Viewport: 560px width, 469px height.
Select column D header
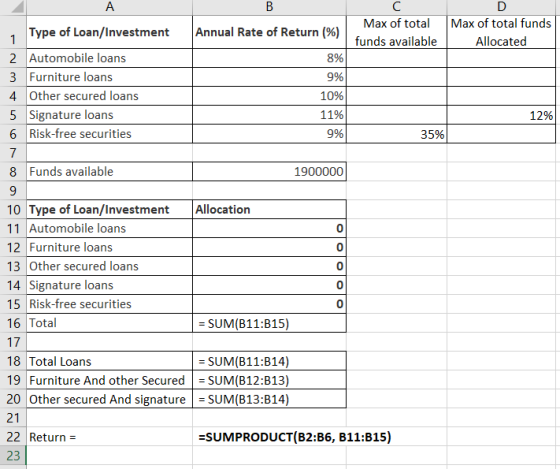click(501, 7)
